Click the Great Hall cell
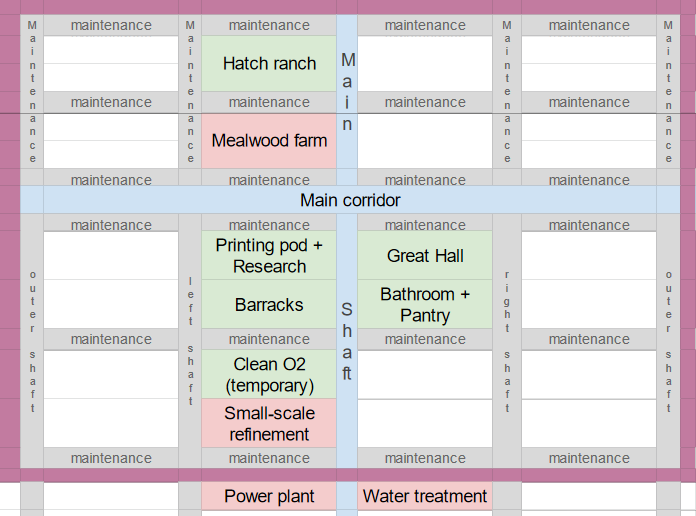 click(425, 256)
